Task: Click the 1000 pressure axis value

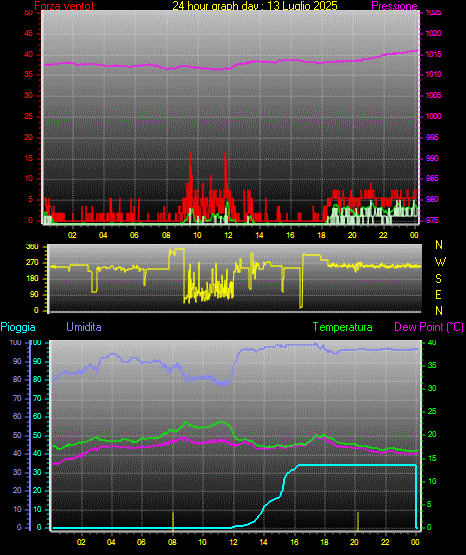Action: point(433,116)
